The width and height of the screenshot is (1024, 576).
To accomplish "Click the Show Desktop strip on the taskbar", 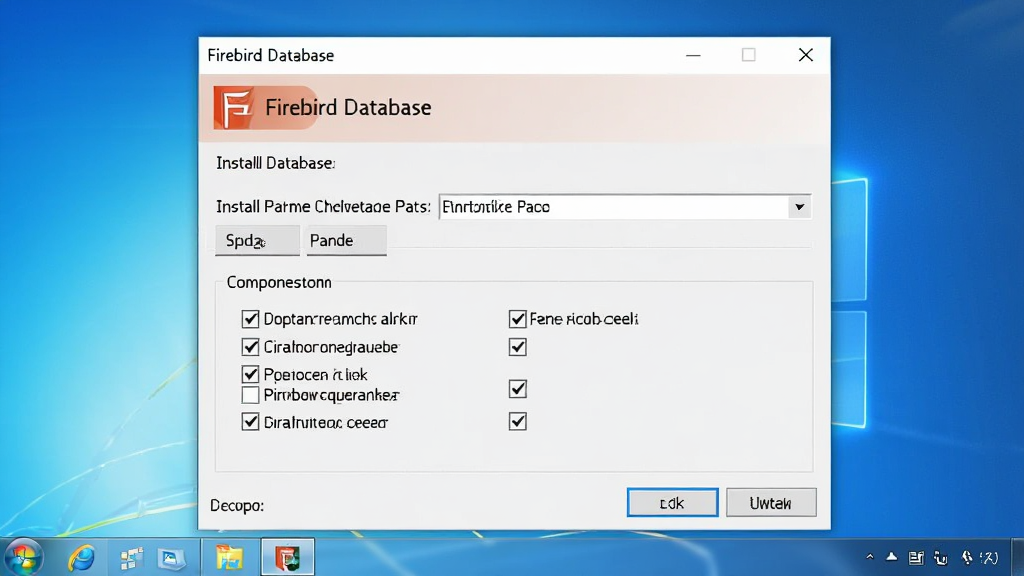I will tap(1017, 557).
